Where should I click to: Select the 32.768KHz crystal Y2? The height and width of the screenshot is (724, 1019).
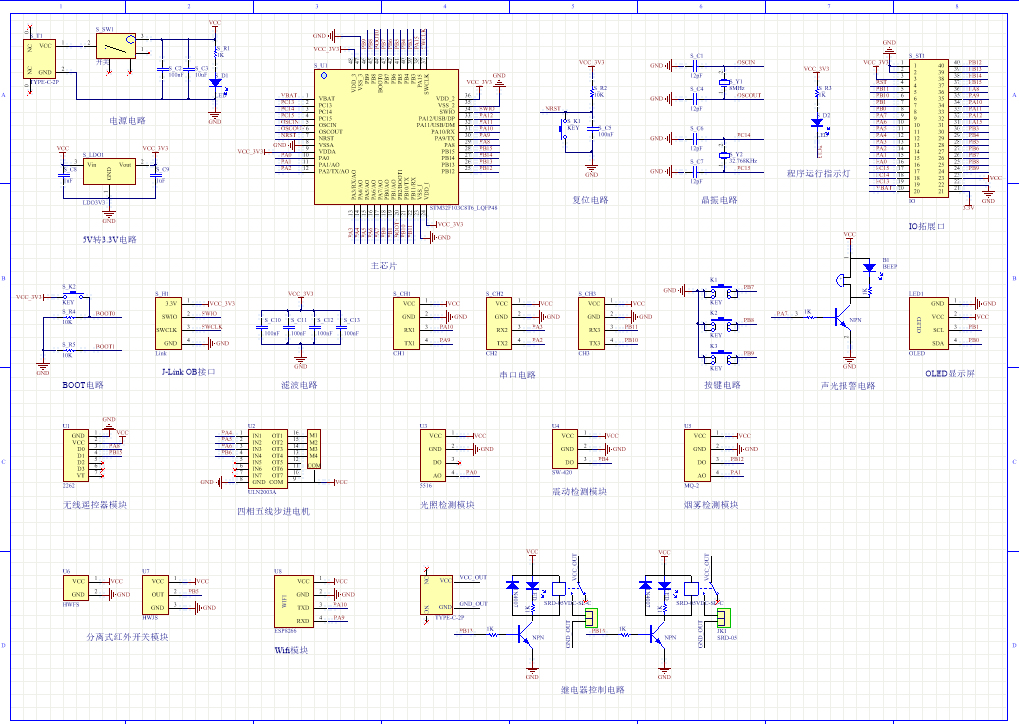(727, 156)
